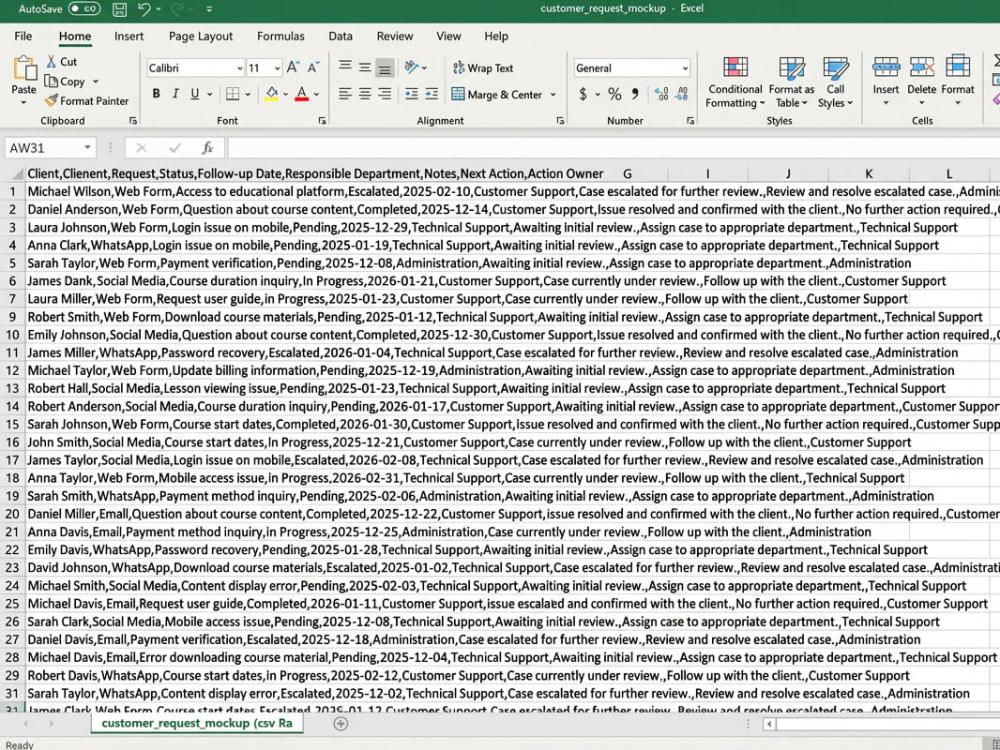Click Top Align icon
Image resolution: width=1000 pixels, height=750 pixels.
[345, 67]
